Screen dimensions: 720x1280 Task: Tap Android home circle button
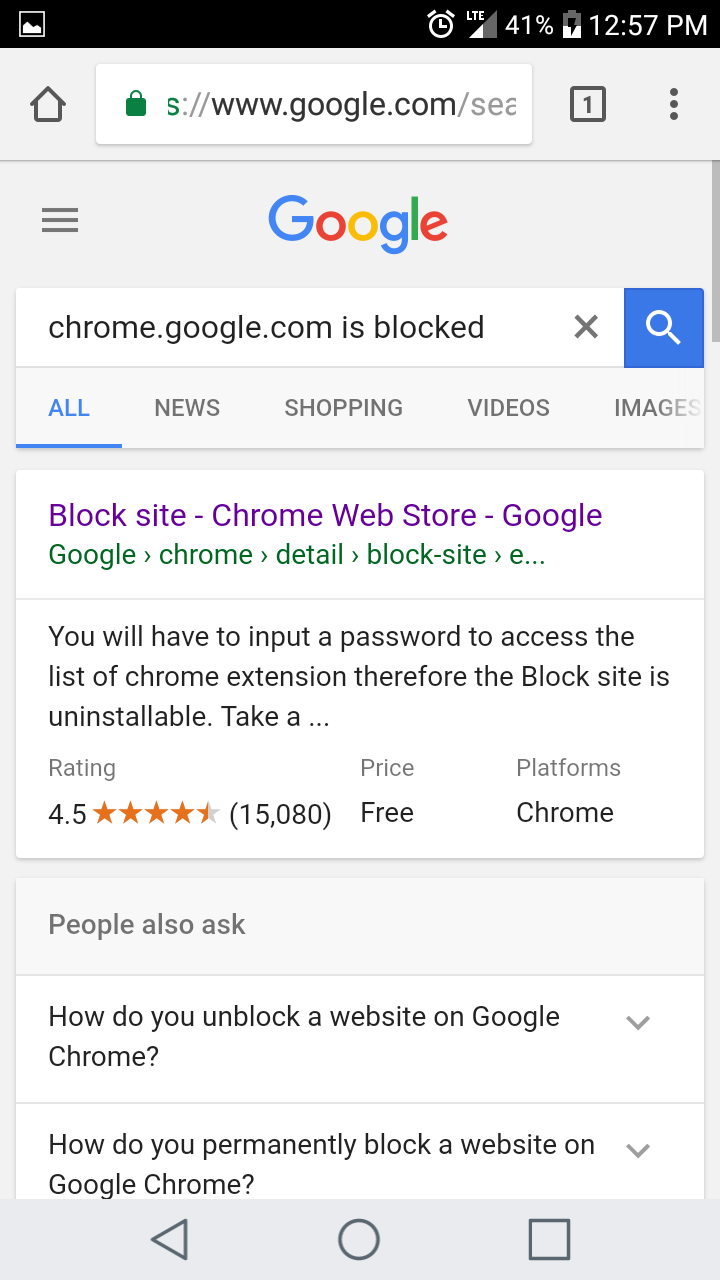(359, 1240)
